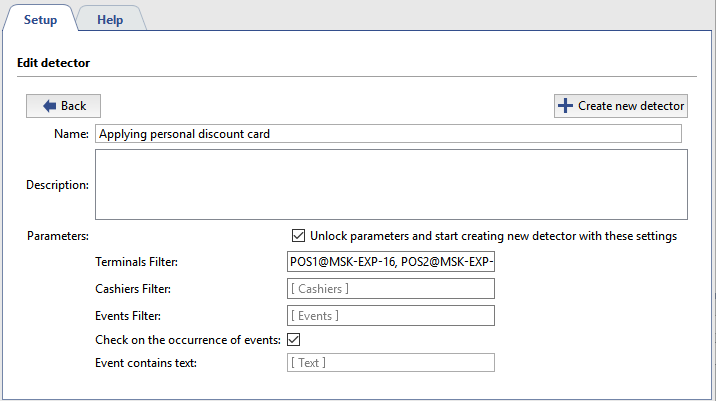Toggle the Unlock parameters checkbox
This screenshot has width=716, height=401.
pos(298,236)
